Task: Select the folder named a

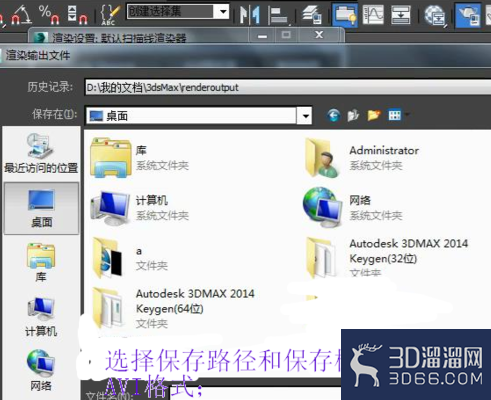Action: [129, 258]
